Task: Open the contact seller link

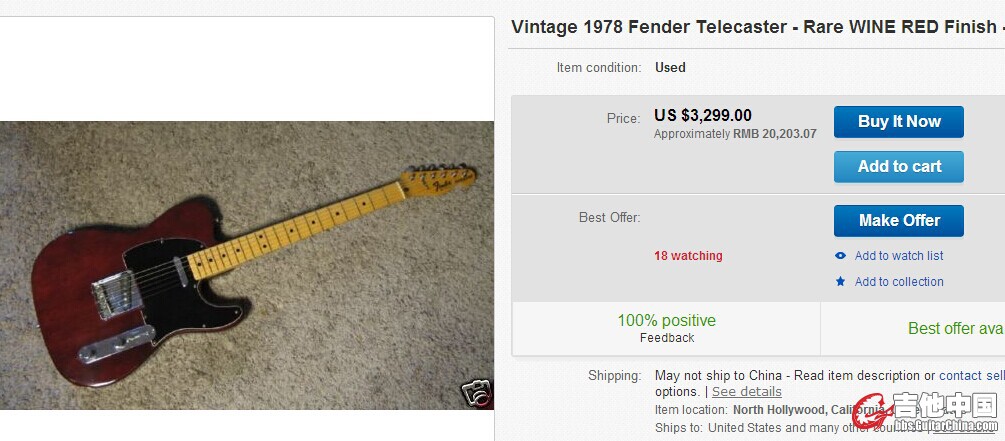Action: 971,376
